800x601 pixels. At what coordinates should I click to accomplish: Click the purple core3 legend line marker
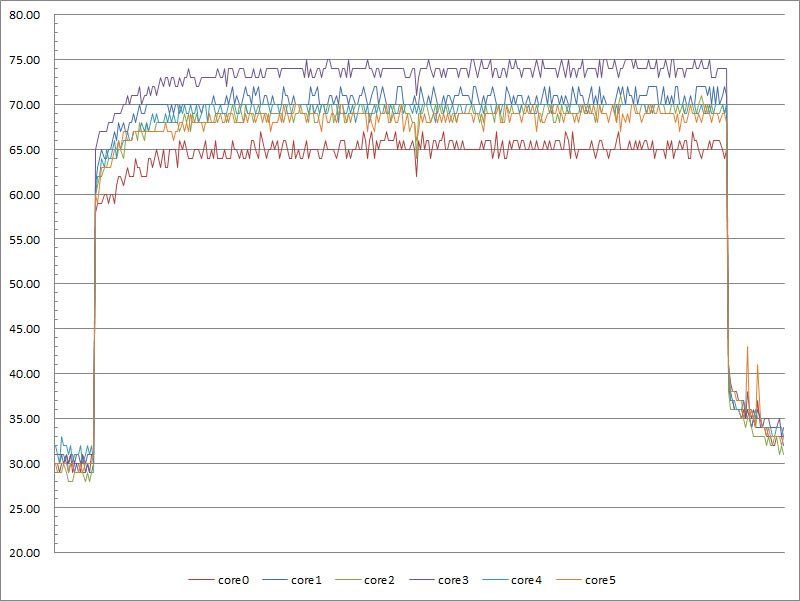[421, 580]
